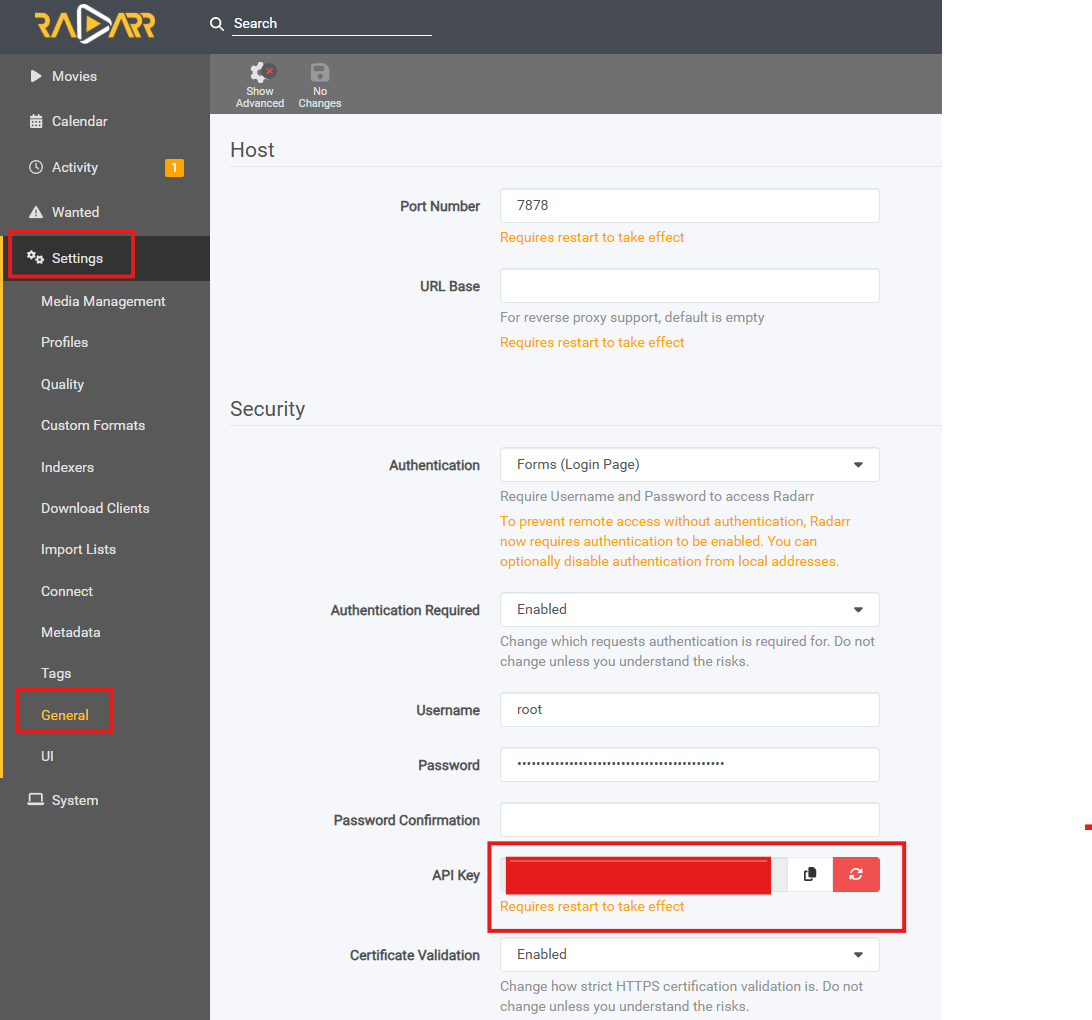
Task: Click the URL Base text field
Action: (689, 286)
